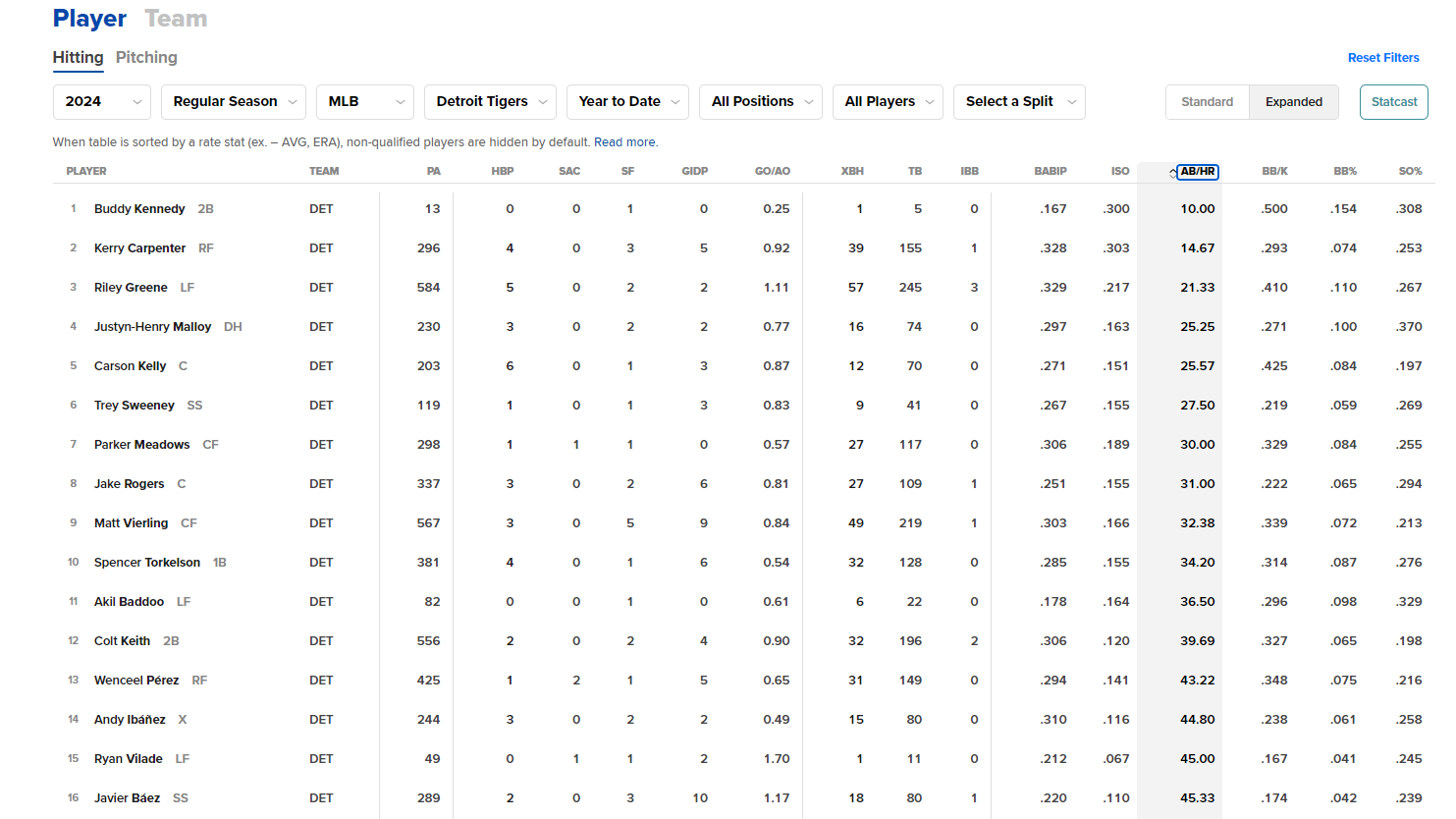Open the All Players filter dropdown
Image resolution: width=1456 pixels, height=819 pixels.
click(888, 102)
